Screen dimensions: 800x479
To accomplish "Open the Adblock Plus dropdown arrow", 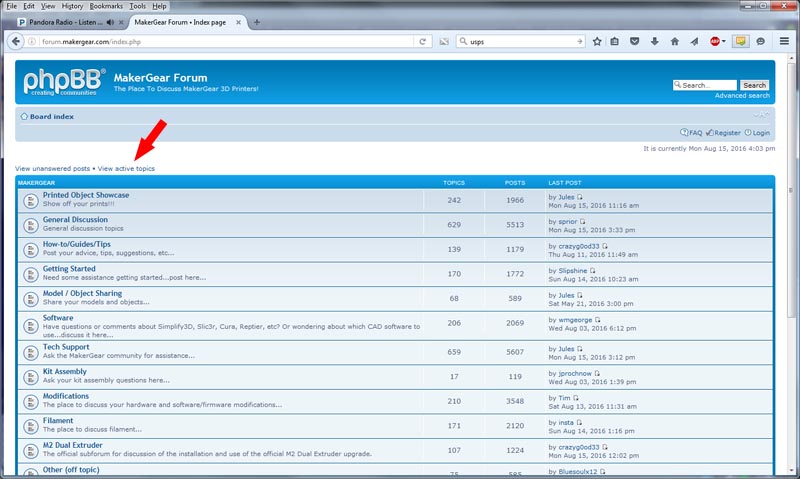I will tap(725, 41).
